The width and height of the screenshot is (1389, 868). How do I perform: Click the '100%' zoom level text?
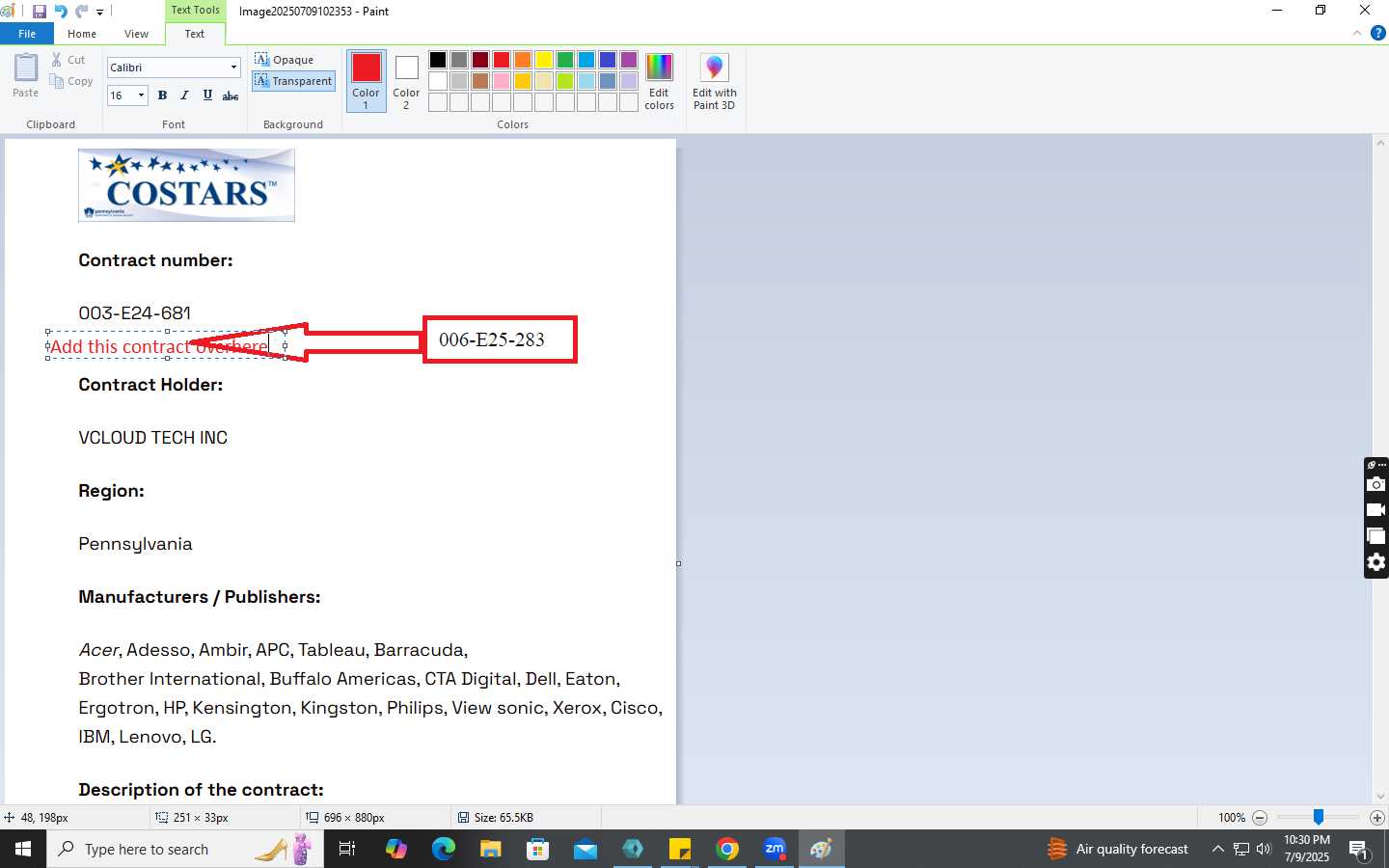pos(1232,818)
